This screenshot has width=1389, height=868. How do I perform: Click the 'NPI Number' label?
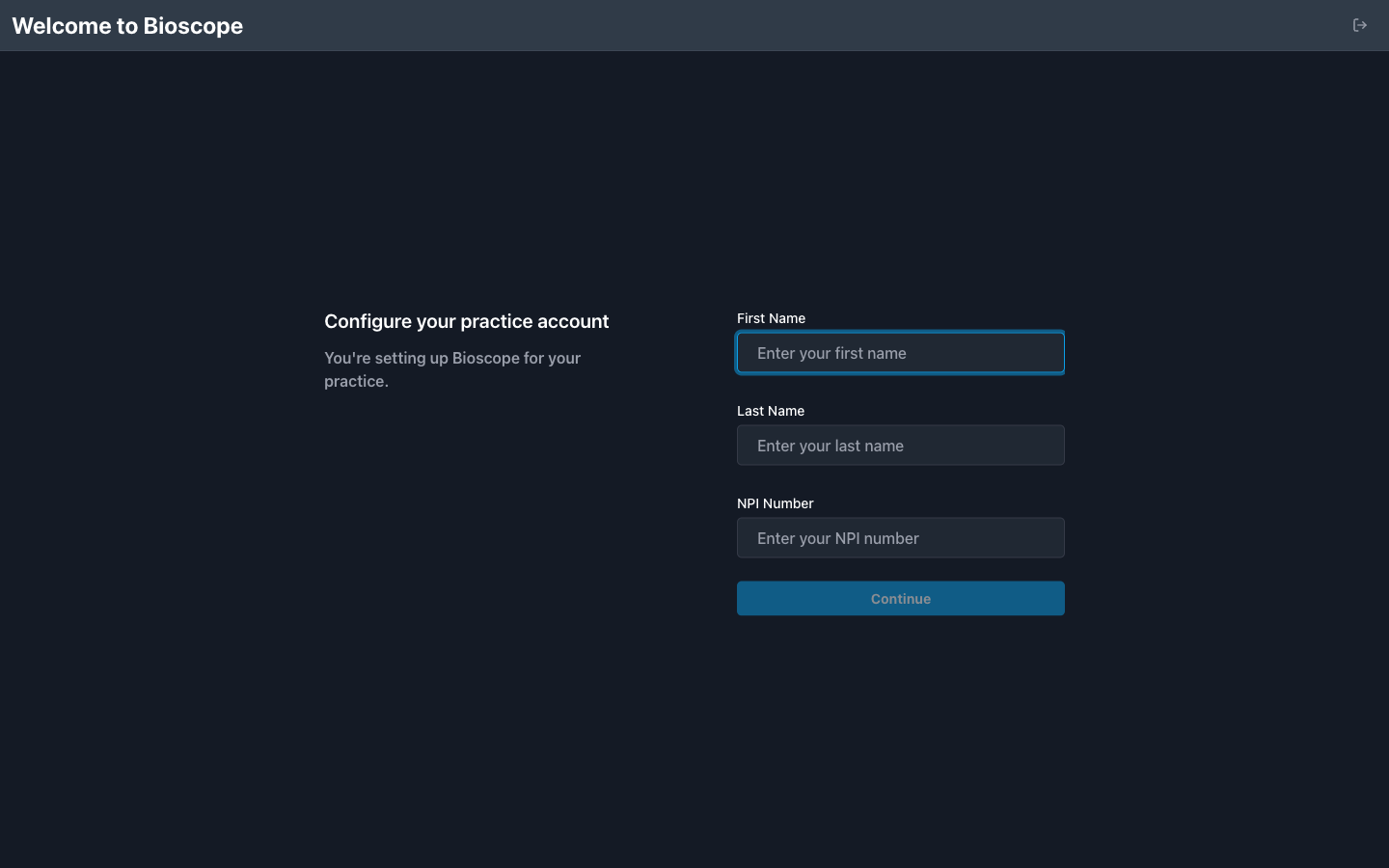pos(776,503)
